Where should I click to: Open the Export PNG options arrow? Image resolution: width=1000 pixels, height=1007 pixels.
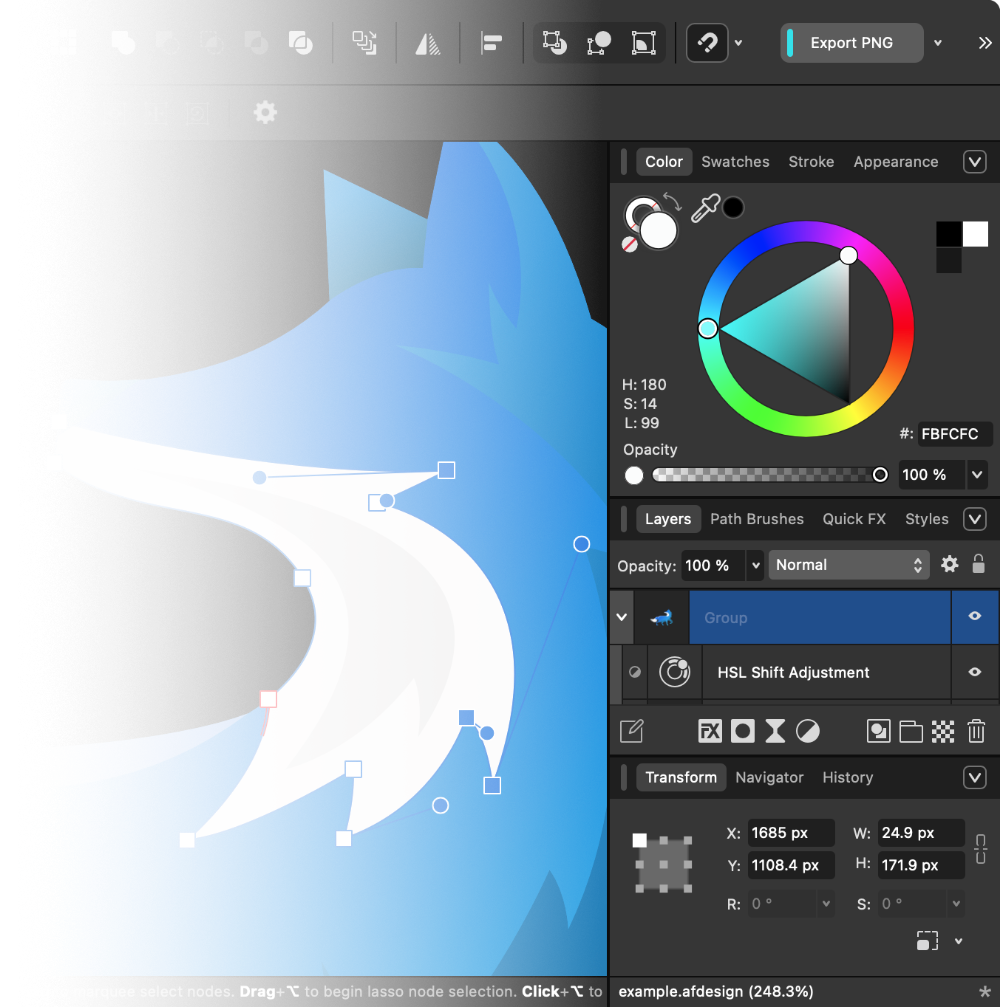pos(938,43)
